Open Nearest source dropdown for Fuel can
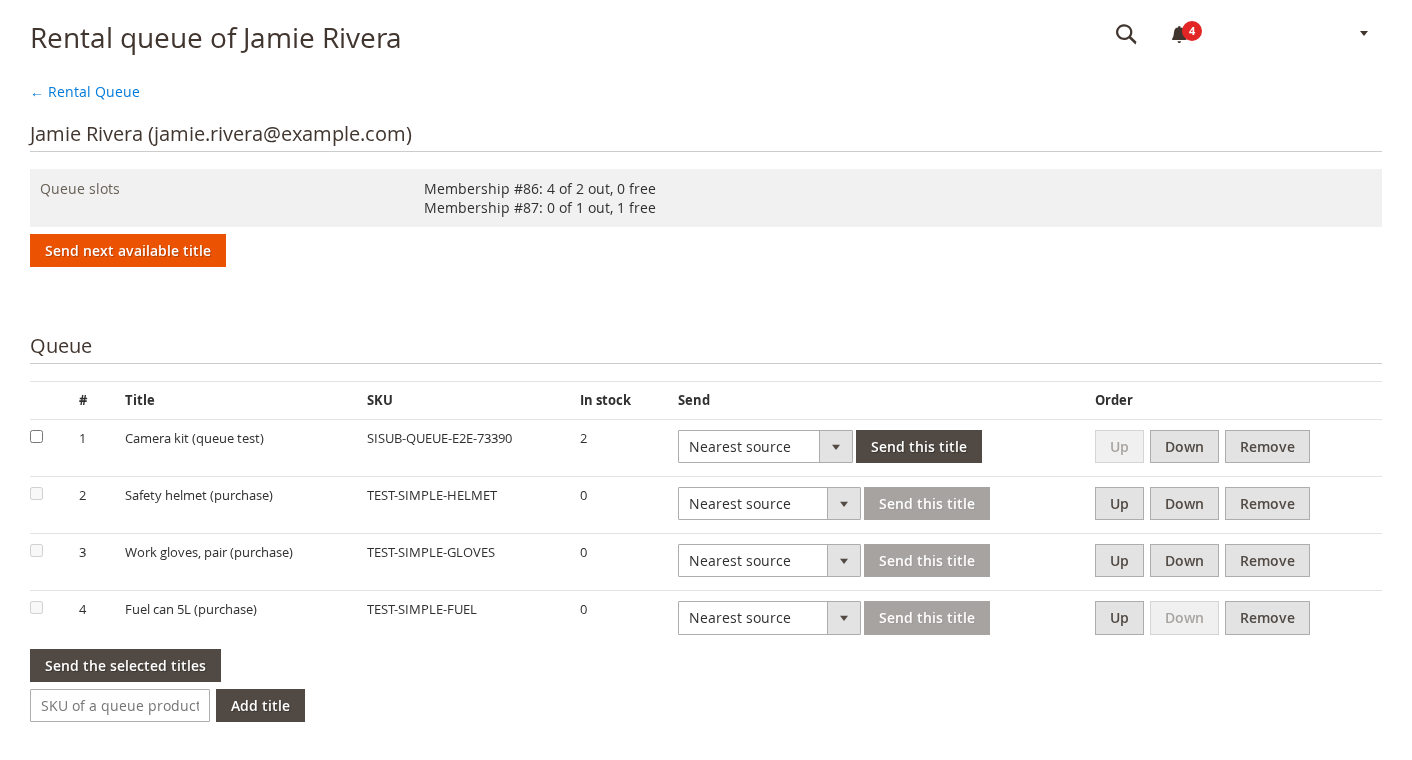This screenshot has height=760, width=1412. point(769,618)
